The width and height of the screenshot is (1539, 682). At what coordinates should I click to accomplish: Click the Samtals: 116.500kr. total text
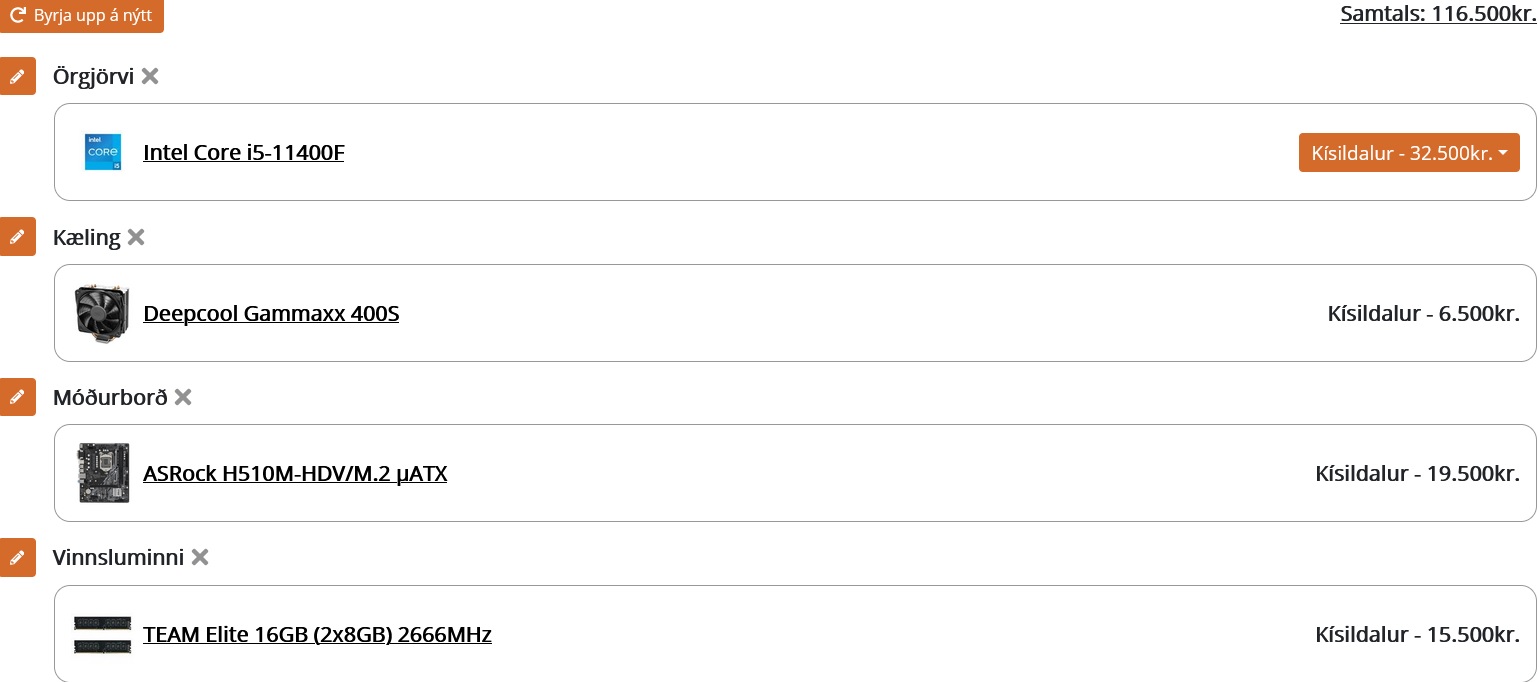pyautogui.click(x=1437, y=14)
